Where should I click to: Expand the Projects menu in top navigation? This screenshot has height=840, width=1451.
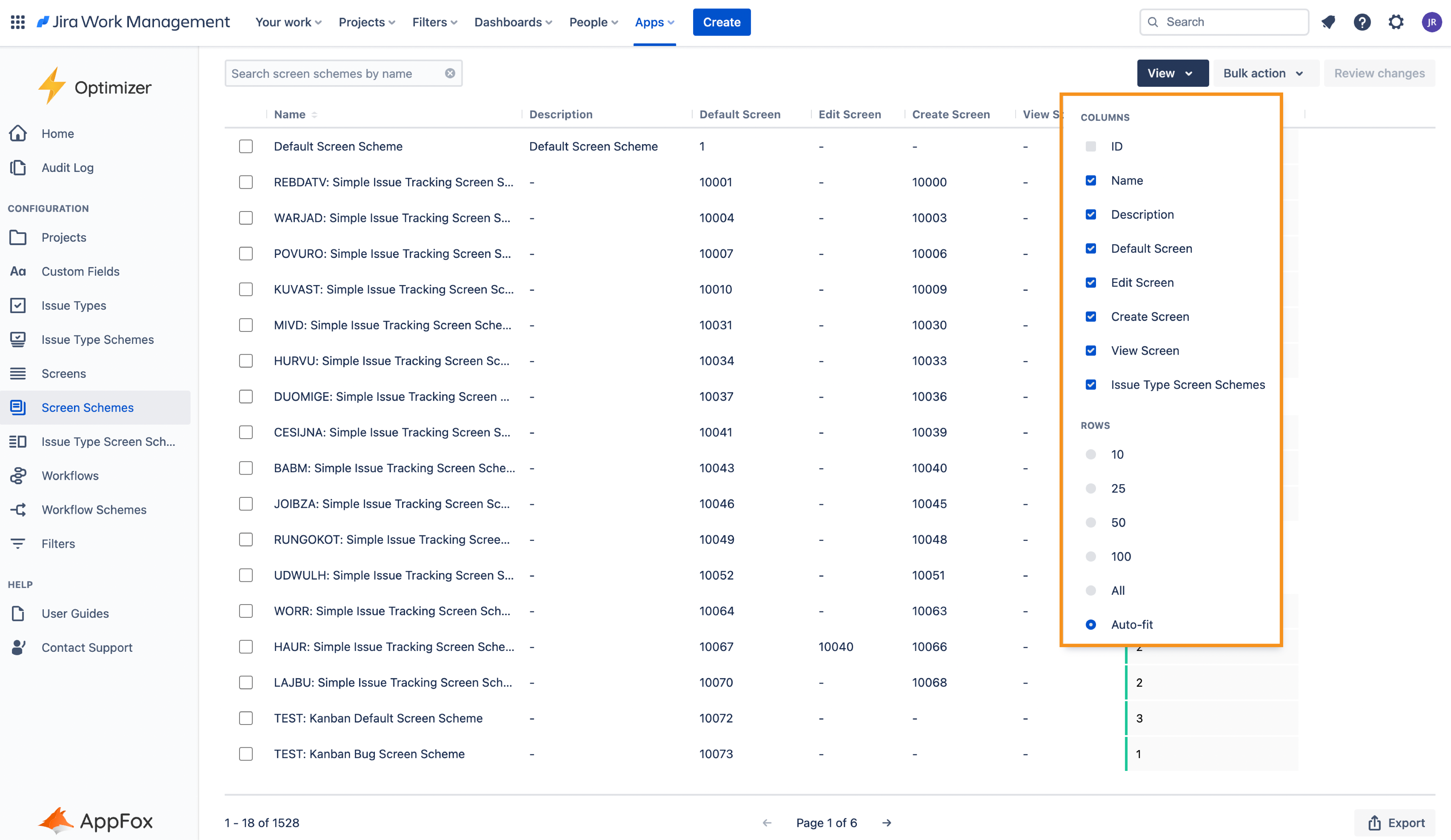367,22
